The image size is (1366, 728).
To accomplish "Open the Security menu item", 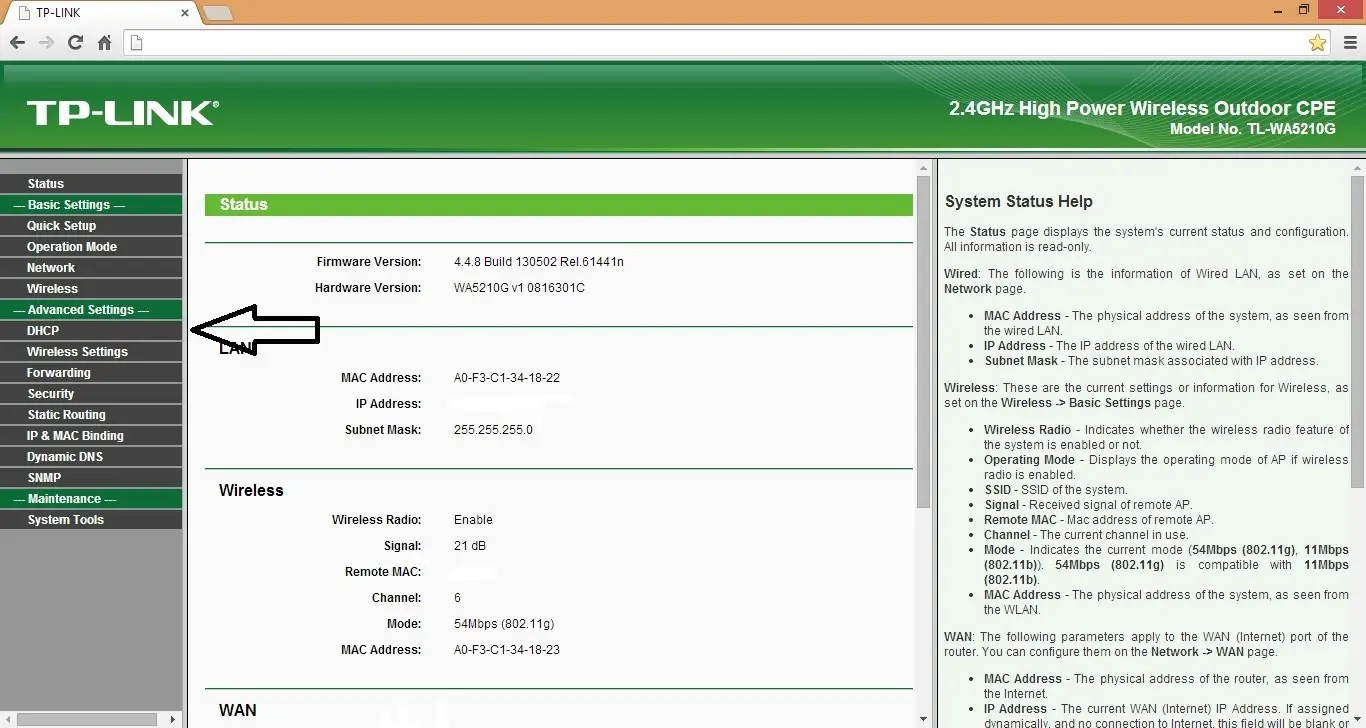I will tap(91, 394).
